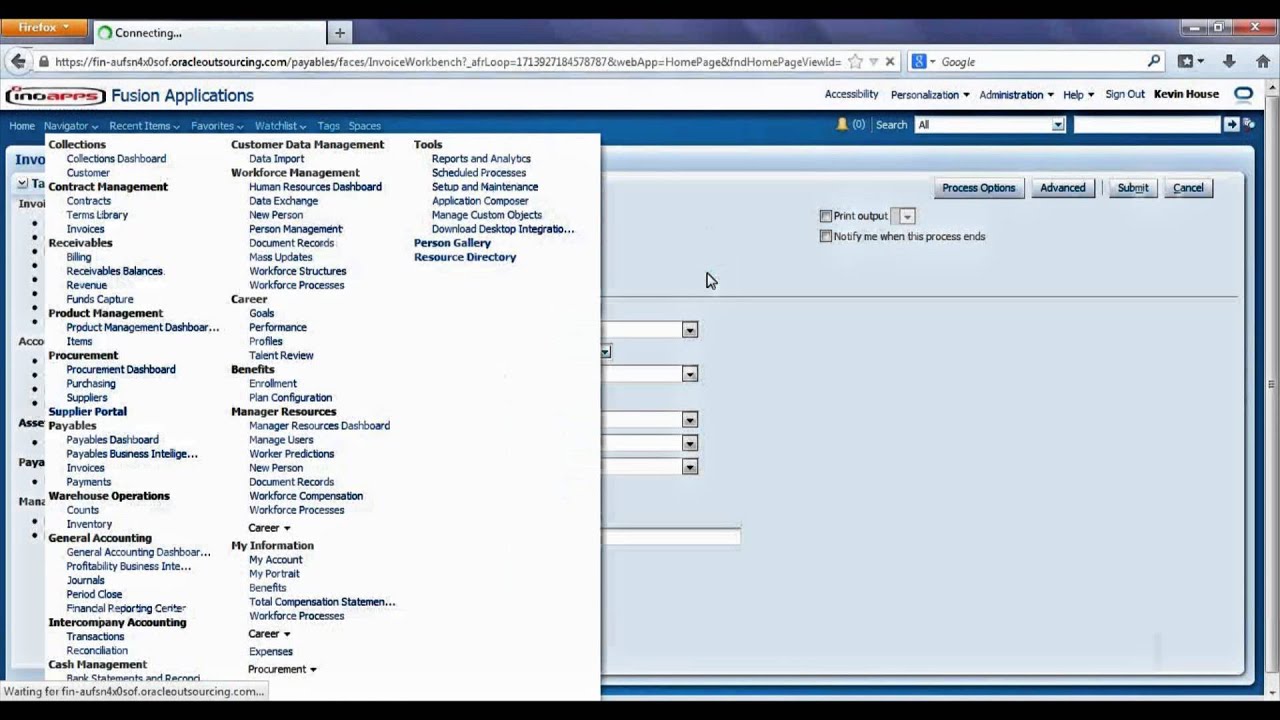
Task: Open the Favorites dropdown
Action: [x=217, y=126]
